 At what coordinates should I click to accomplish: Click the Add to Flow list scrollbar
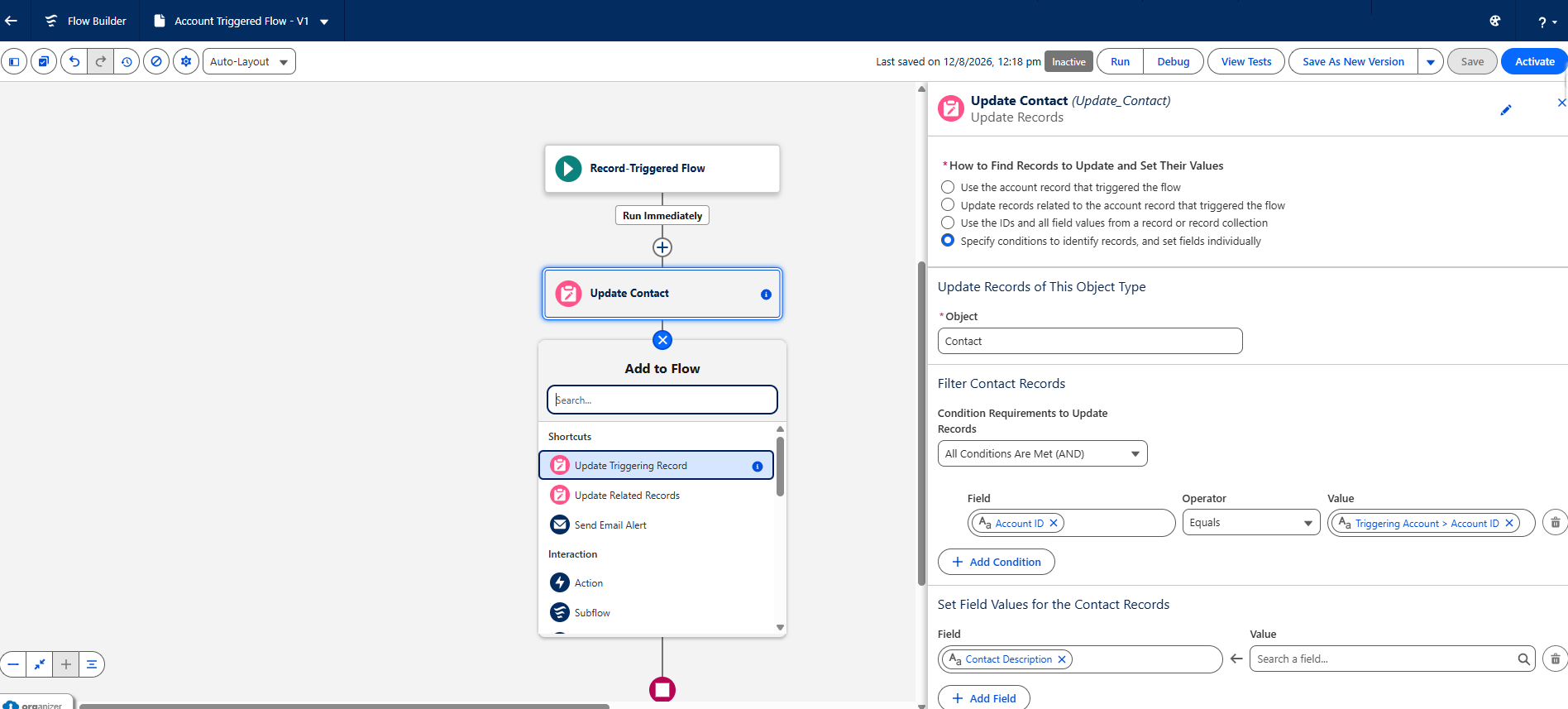780,467
